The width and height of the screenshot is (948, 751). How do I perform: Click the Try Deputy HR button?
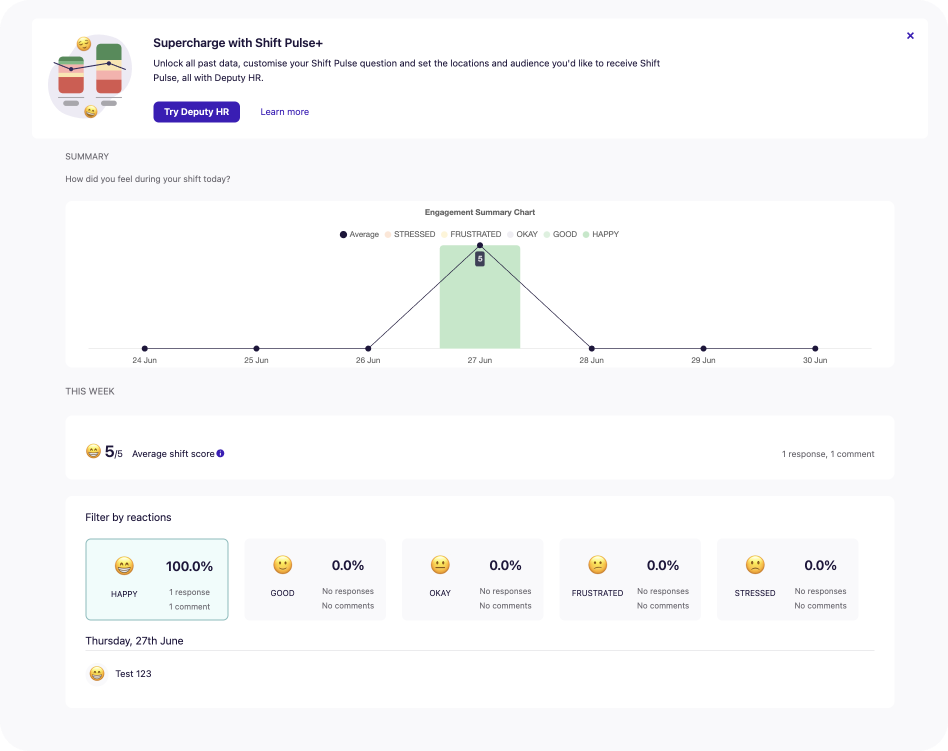[x=196, y=112]
